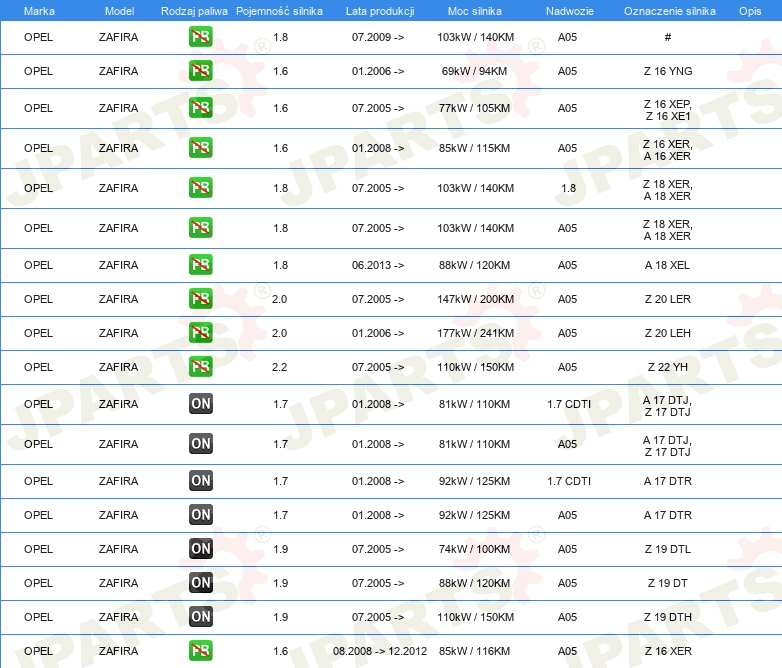Select the '07.2009 ->' production date cell
The height and width of the screenshot is (668, 782).
click(x=378, y=37)
